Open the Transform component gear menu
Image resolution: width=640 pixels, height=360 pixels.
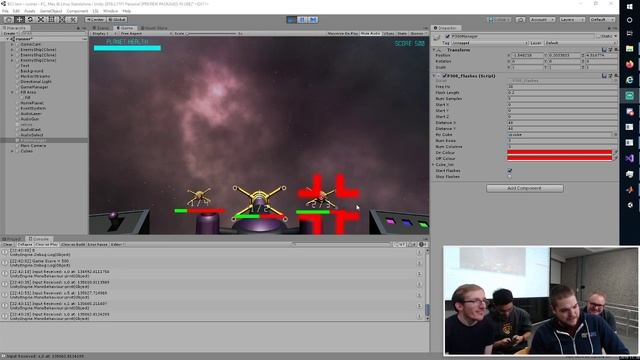click(616, 50)
